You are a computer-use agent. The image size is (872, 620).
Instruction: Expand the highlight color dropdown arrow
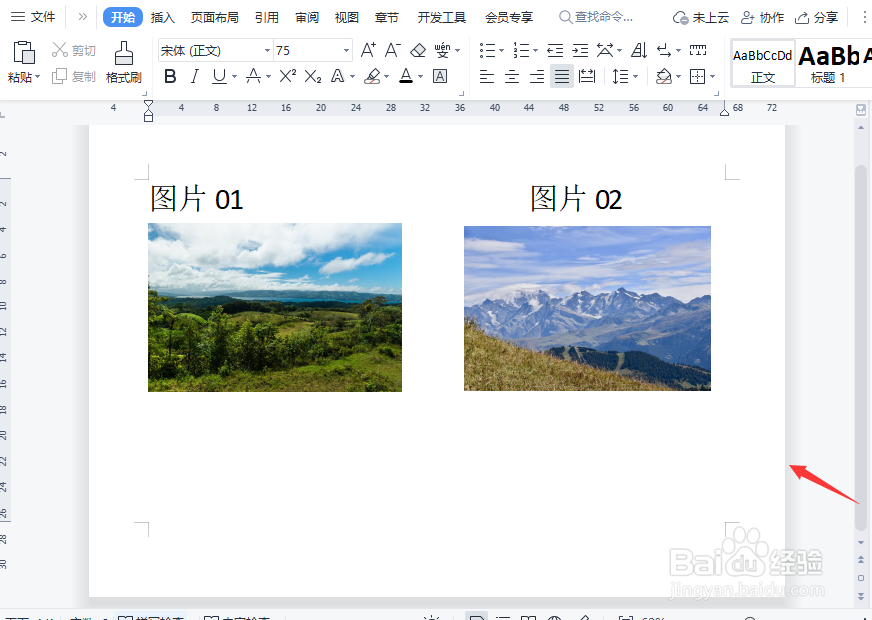pyautogui.click(x=387, y=76)
